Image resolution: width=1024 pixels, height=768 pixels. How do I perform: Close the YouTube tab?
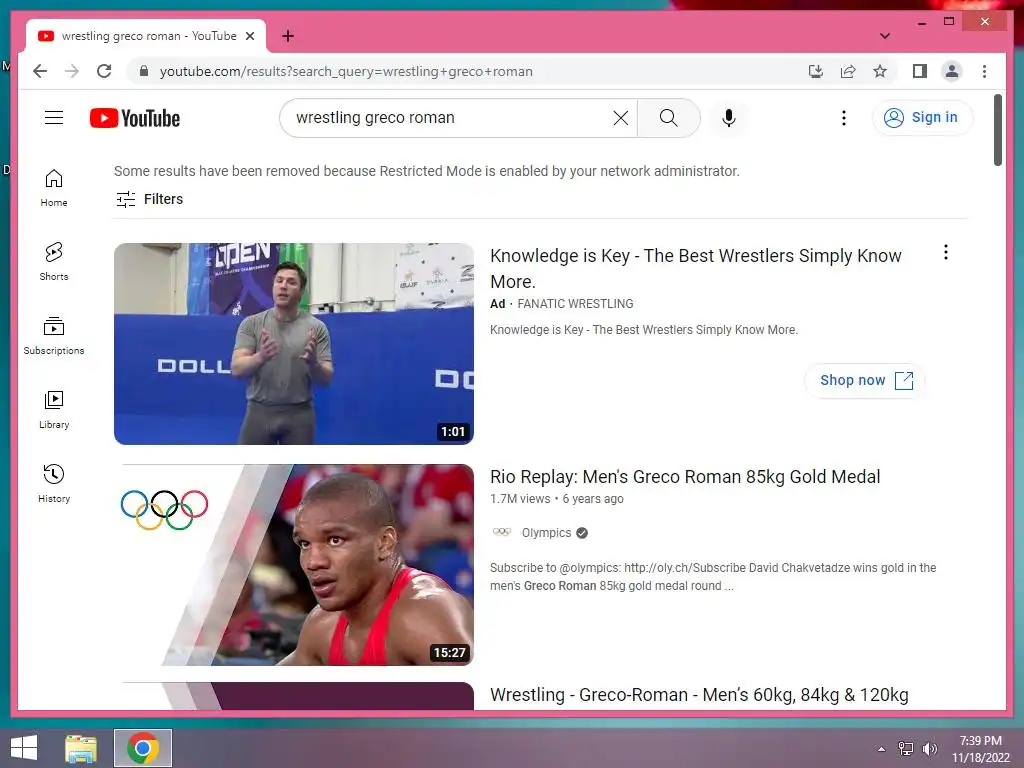click(249, 37)
